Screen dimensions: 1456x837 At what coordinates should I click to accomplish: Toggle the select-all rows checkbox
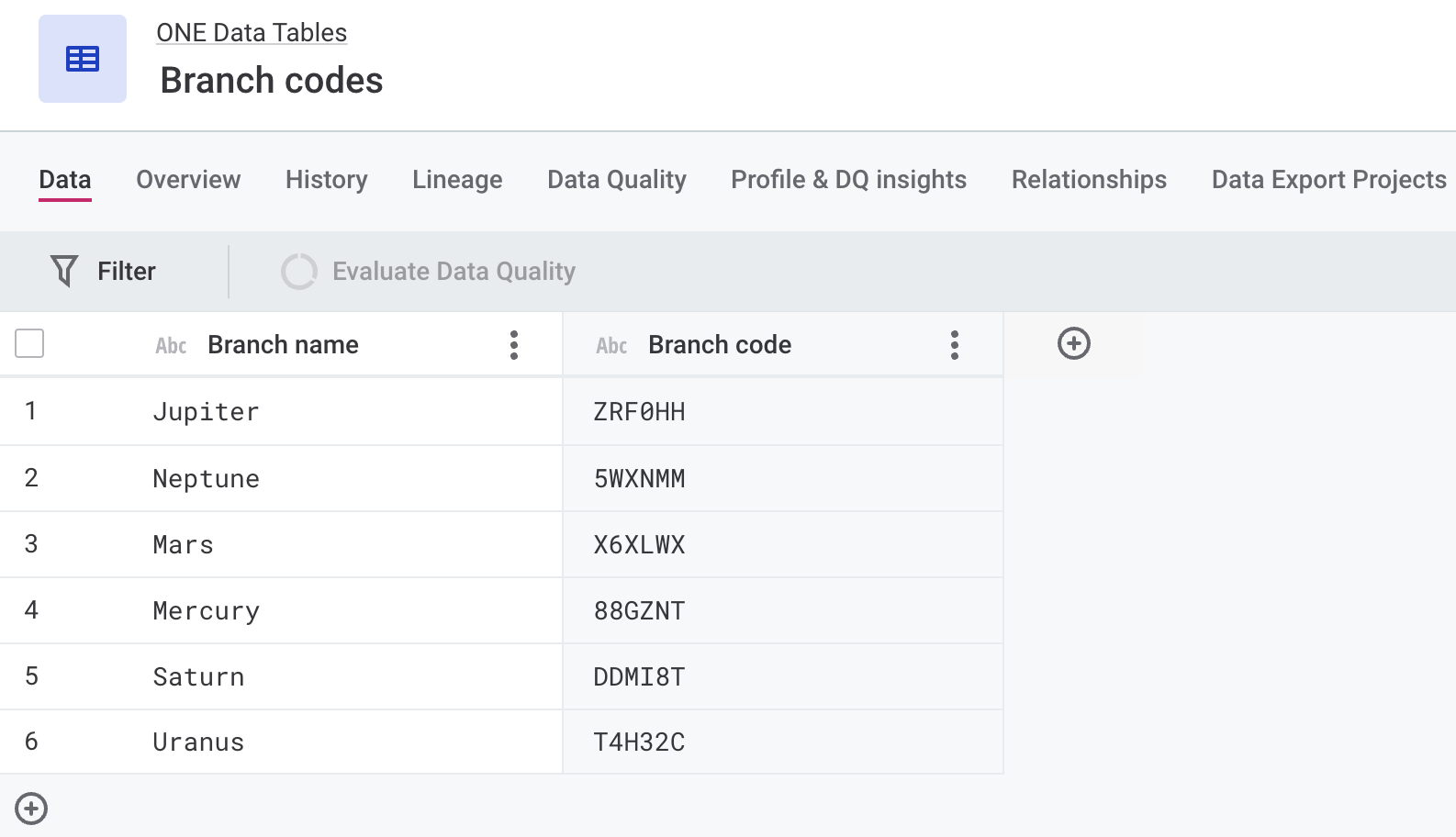[x=29, y=343]
